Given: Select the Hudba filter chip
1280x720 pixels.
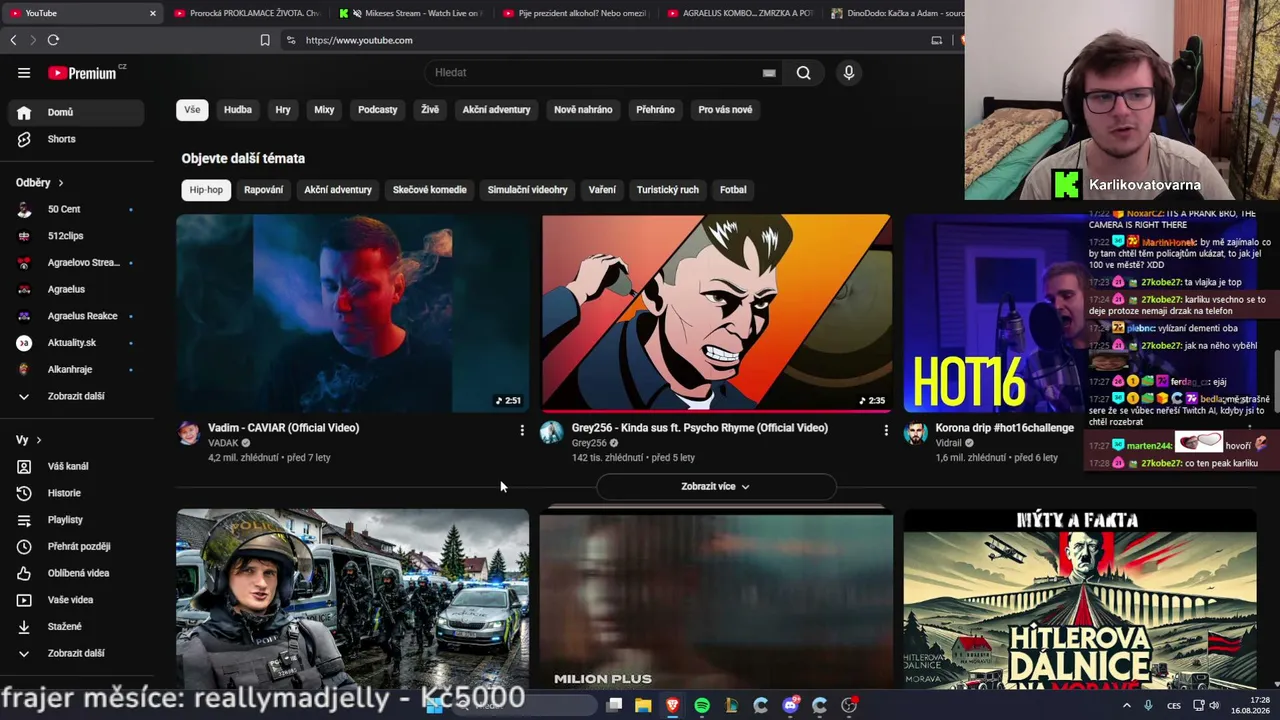Looking at the screenshot, I should point(238,110).
